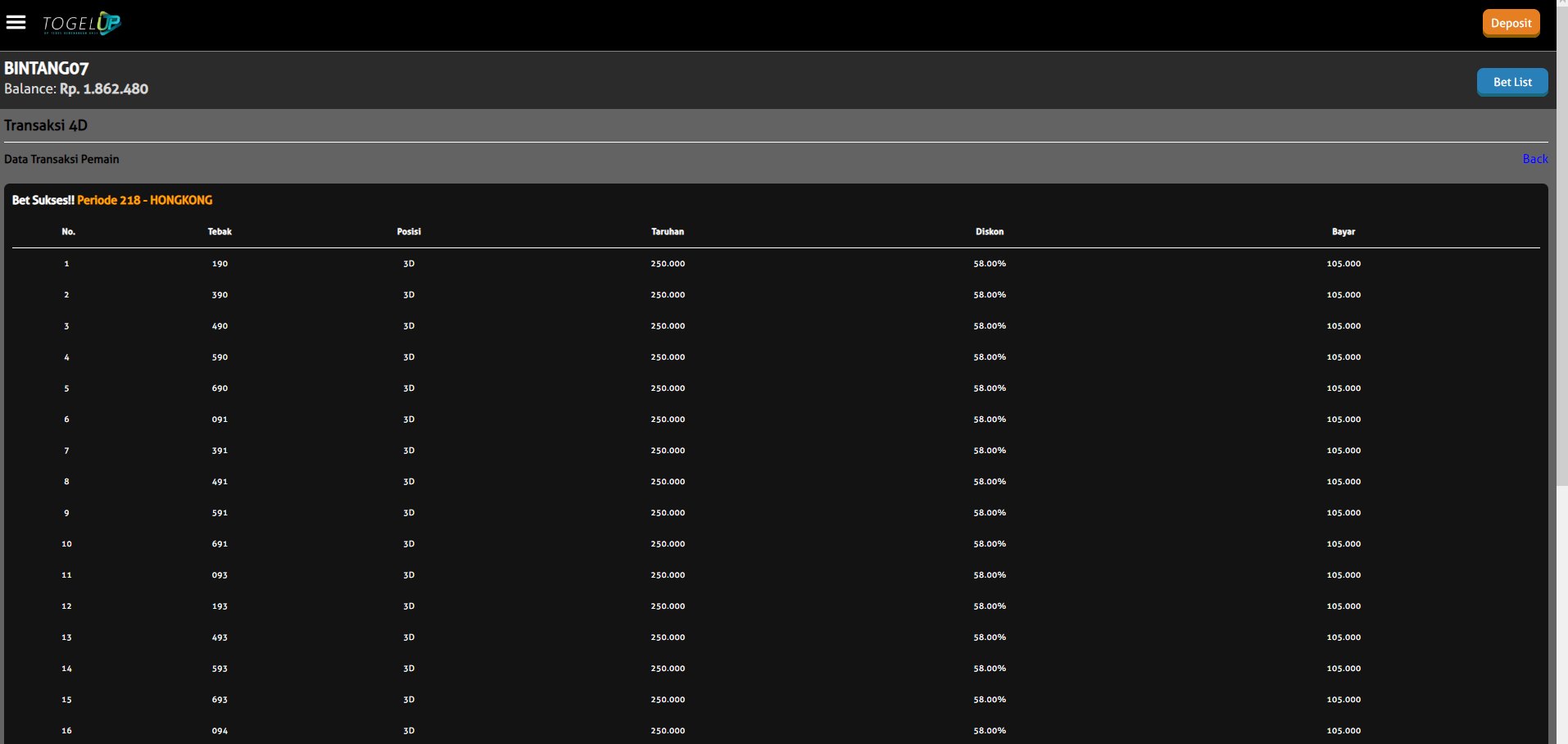The width and height of the screenshot is (1568, 744).
Task: Select Tebak value 493
Action: pyautogui.click(x=220, y=637)
